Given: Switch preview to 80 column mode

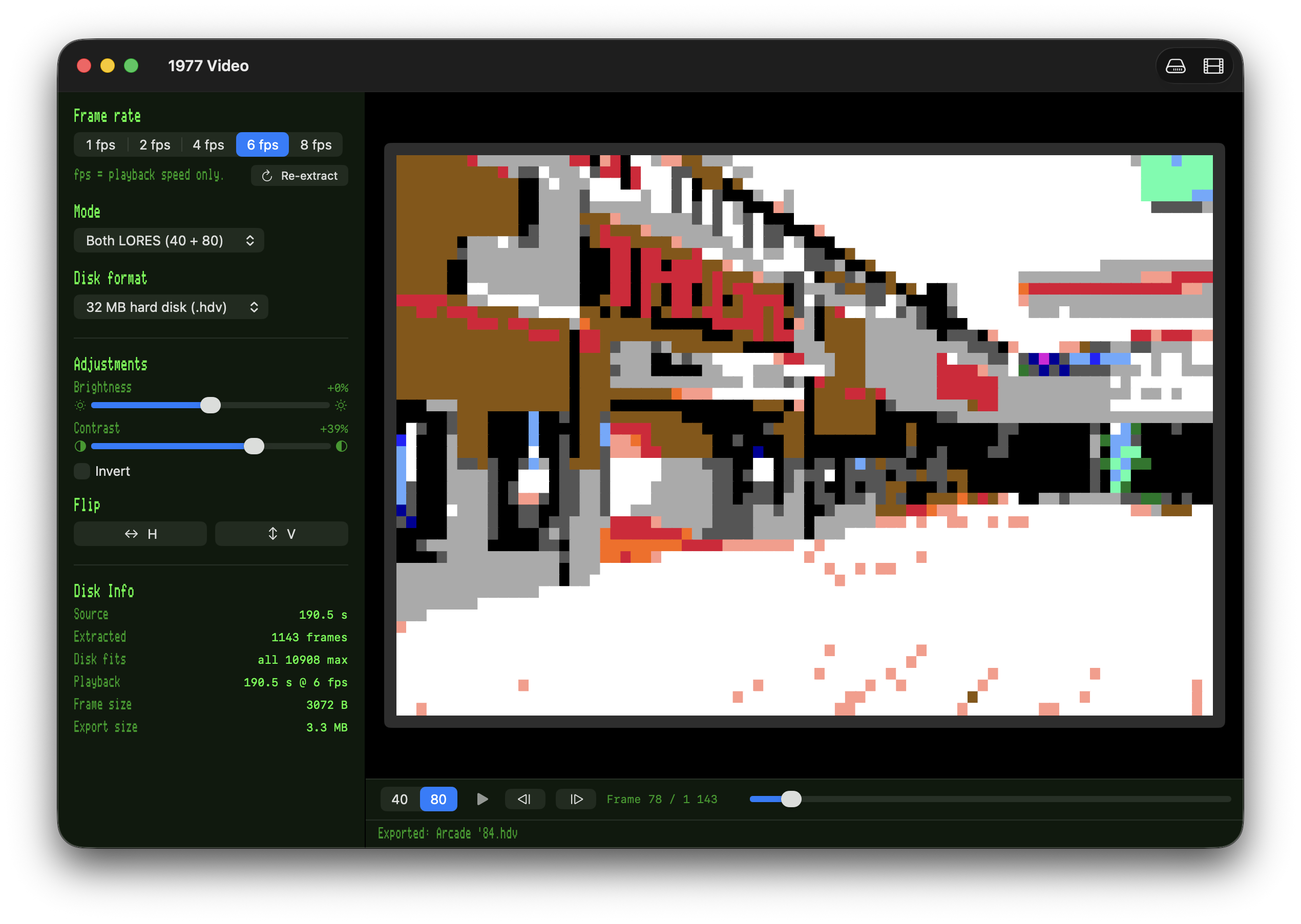Looking at the screenshot, I should [438, 800].
